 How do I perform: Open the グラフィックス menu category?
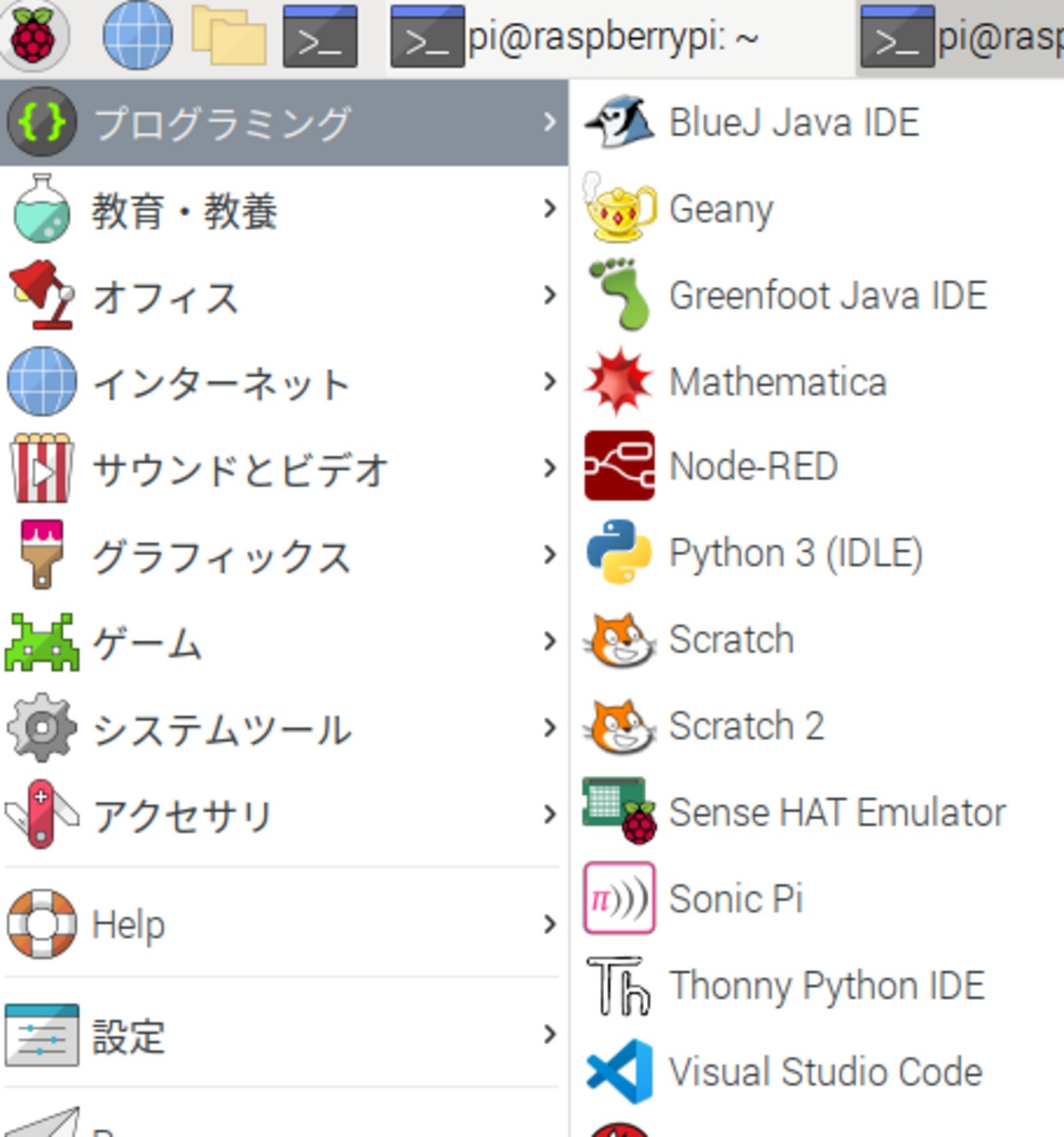click(283, 555)
